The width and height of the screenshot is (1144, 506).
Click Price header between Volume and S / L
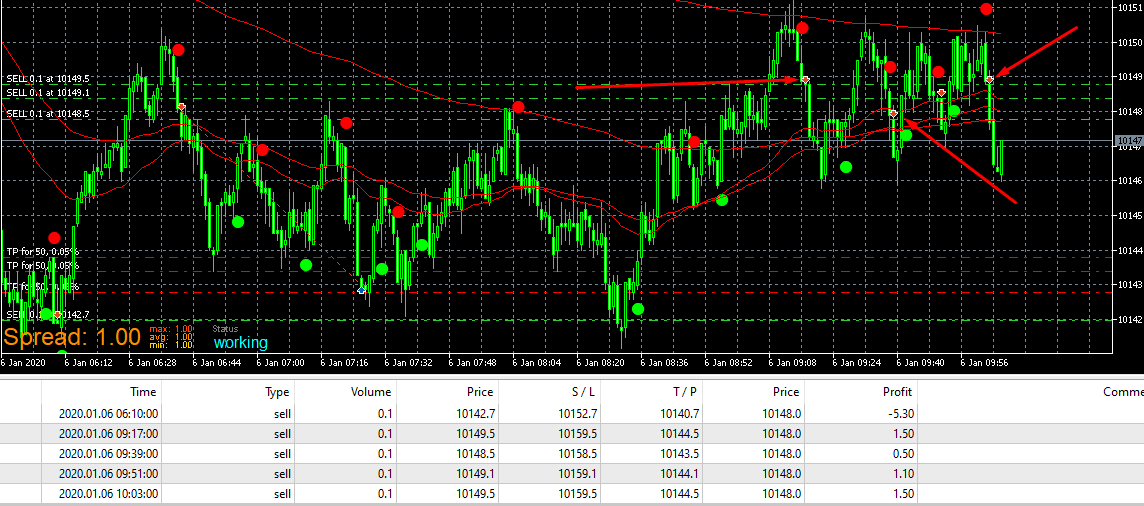point(480,392)
